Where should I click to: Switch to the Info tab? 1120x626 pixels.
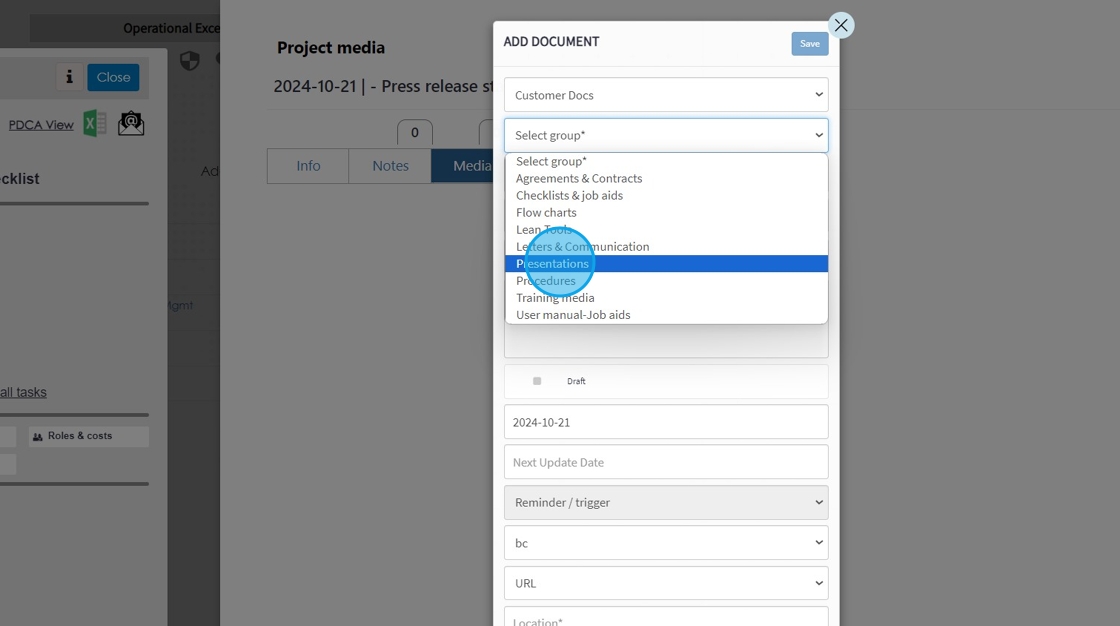pyautogui.click(x=308, y=166)
